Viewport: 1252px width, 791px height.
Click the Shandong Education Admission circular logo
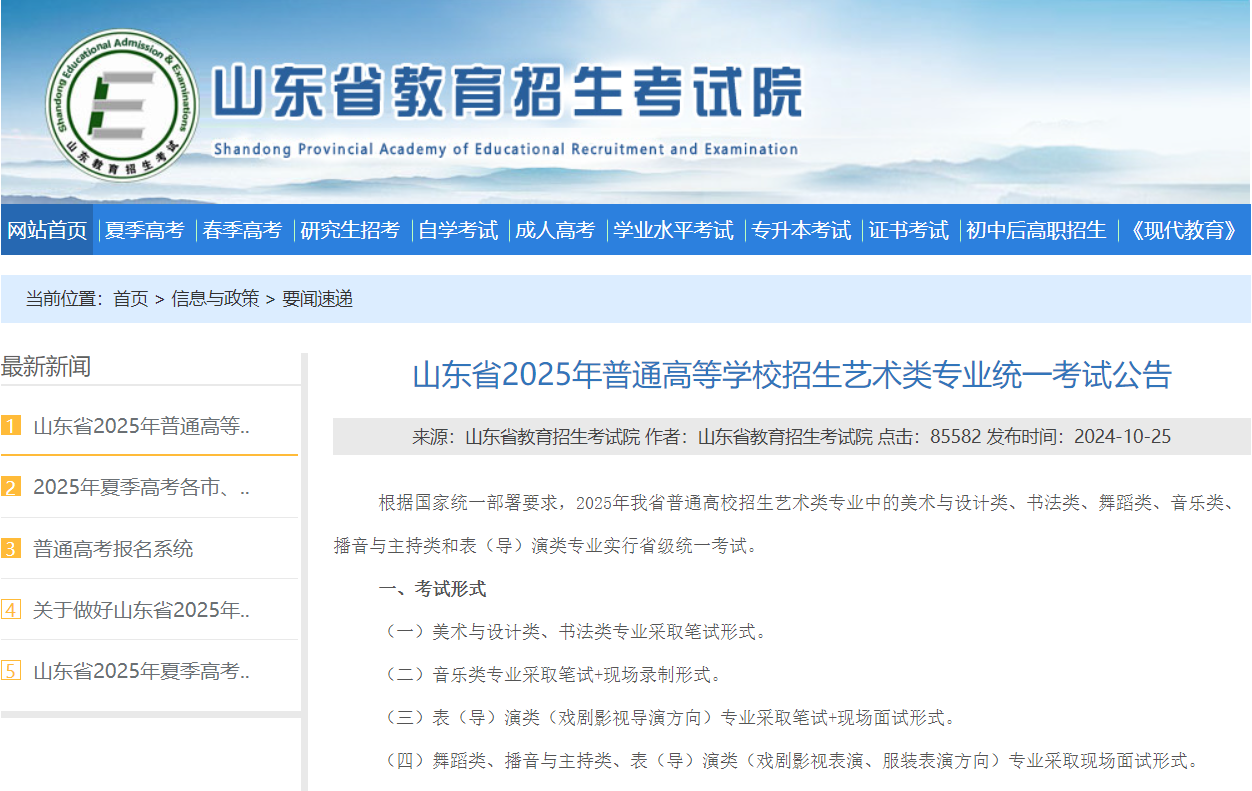121,104
